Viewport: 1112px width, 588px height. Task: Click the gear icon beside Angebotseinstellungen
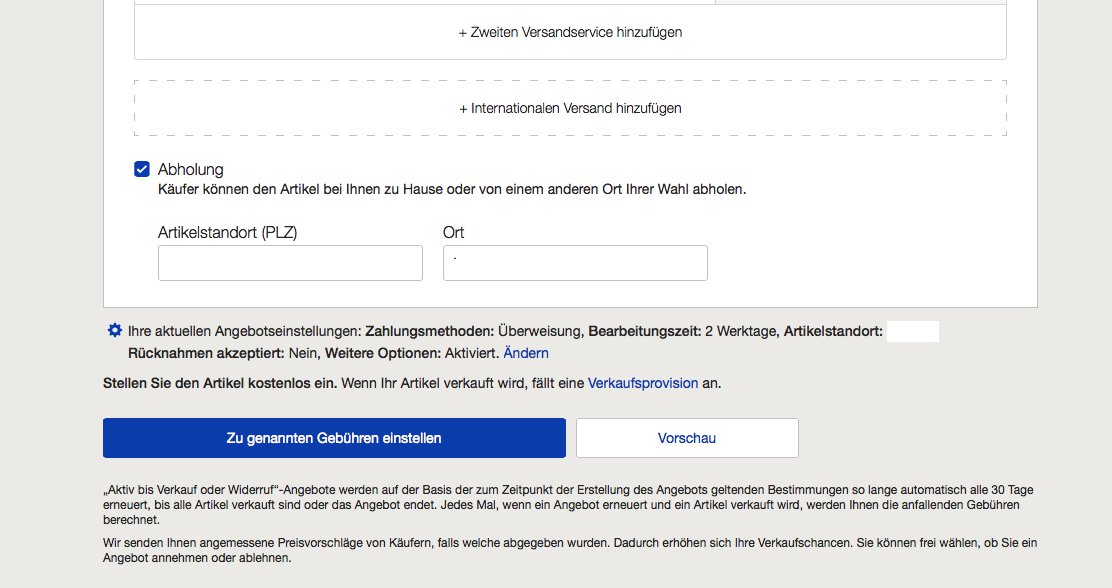(x=114, y=330)
